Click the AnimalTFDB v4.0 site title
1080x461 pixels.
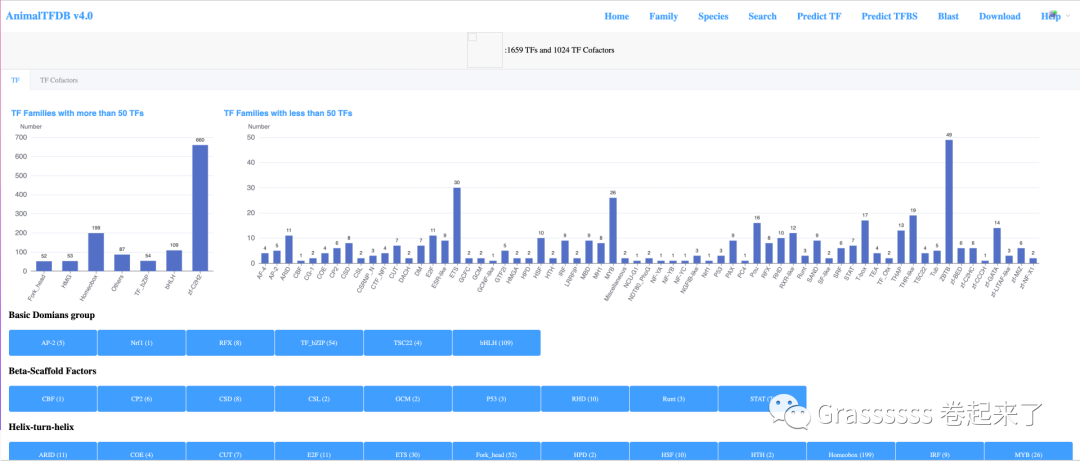(50, 16)
